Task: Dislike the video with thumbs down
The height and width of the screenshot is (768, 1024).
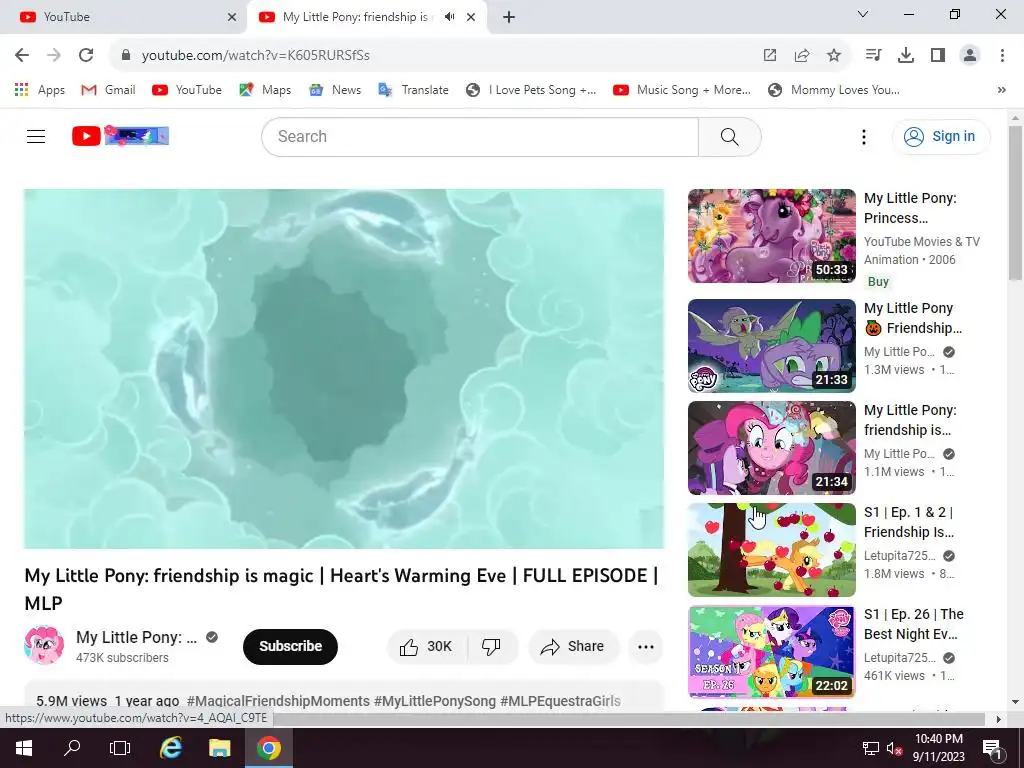Action: 491,647
